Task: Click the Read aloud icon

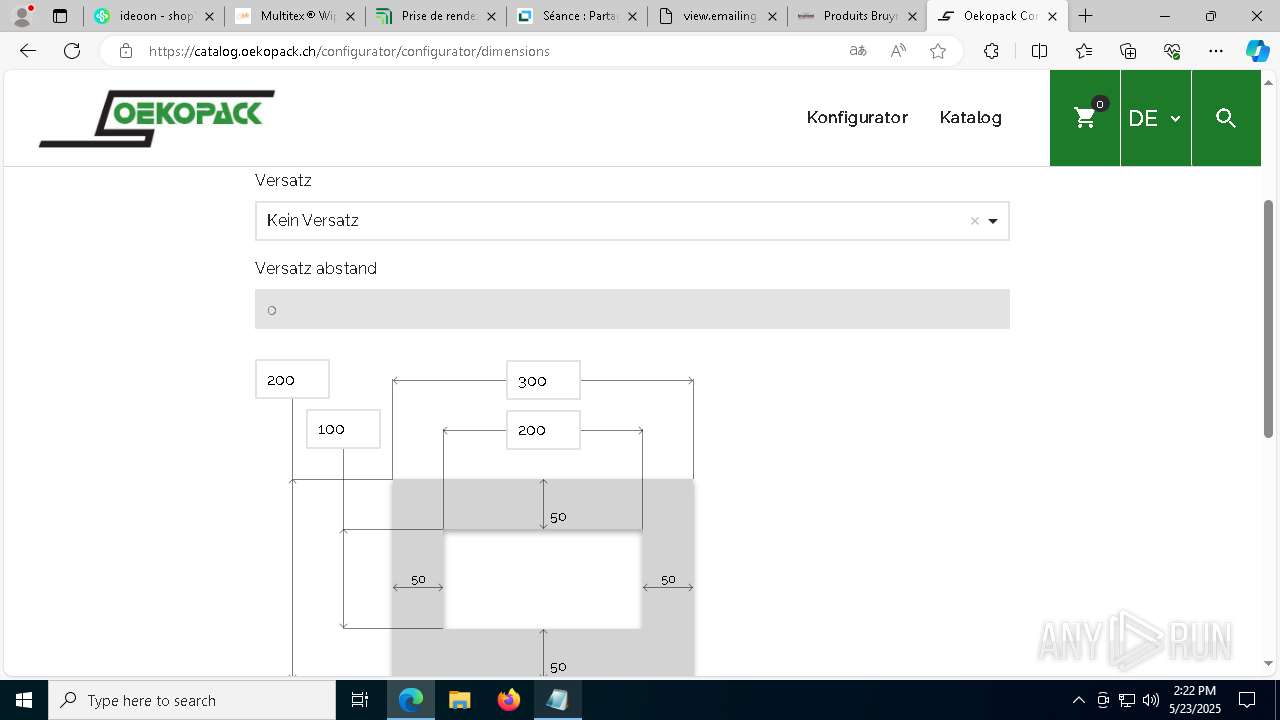Action: coord(898,51)
